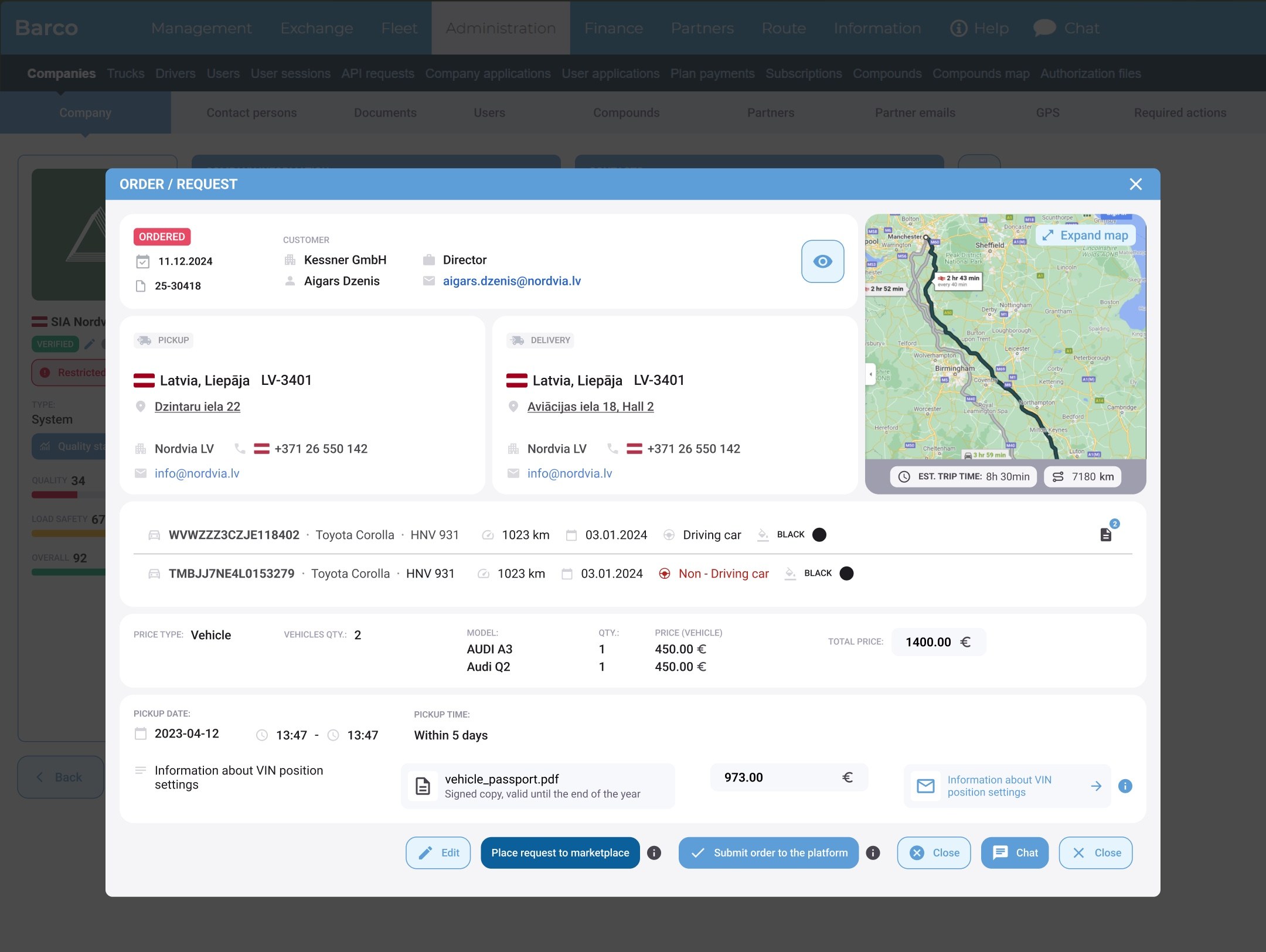Click Est. trip time 8h 30min badge

click(964, 477)
